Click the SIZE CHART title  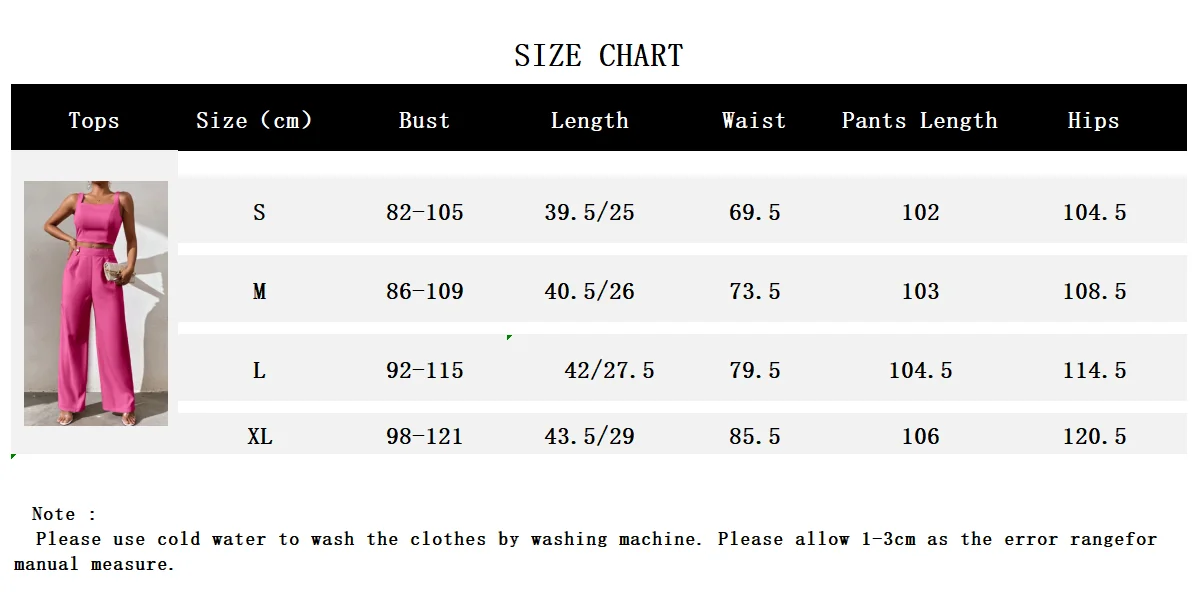click(598, 56)
